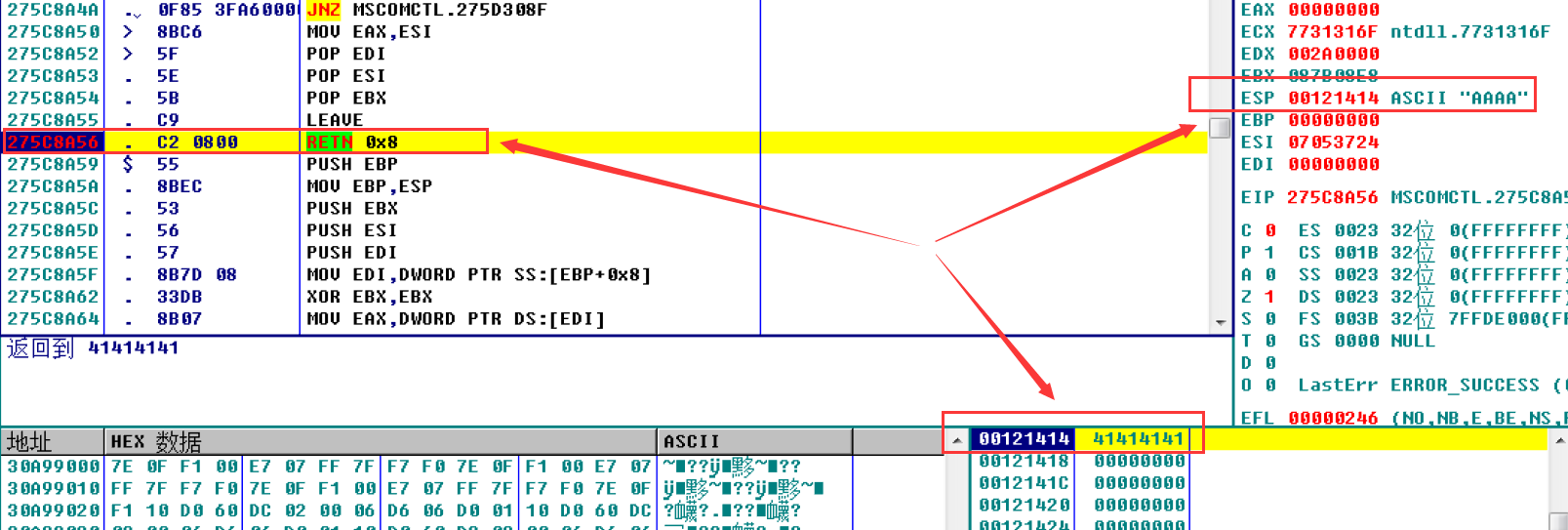This screenshot has height=530, width=1568.
Task: Click the C carry flag bit
Action: point(1270,230)
